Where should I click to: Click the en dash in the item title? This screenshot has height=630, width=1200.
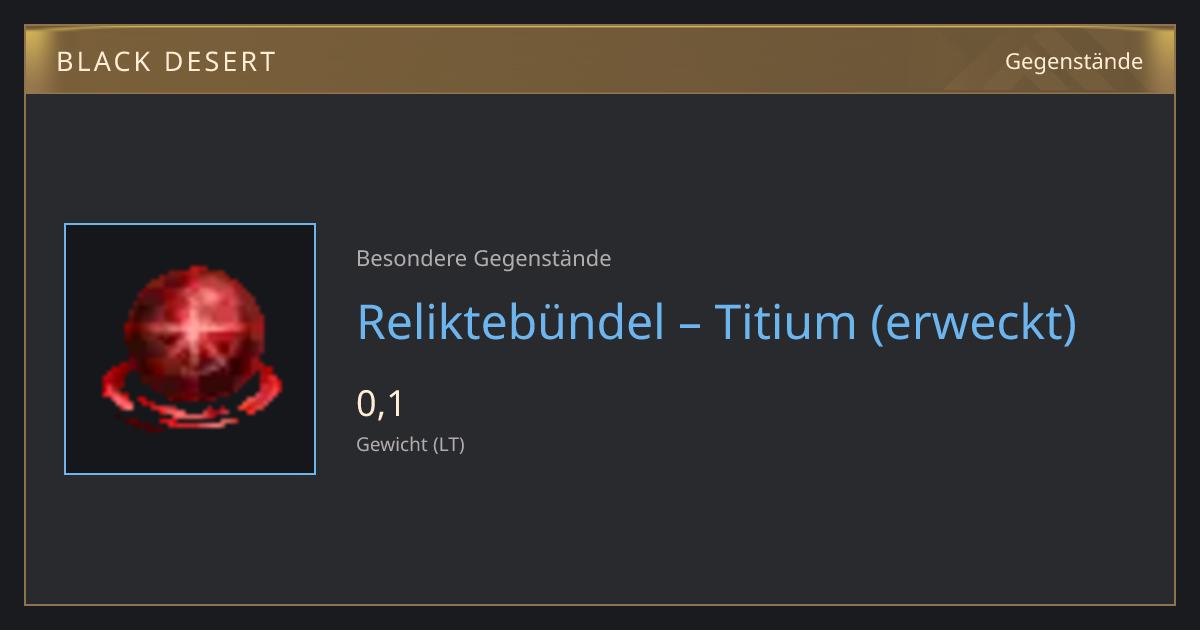(690, 325)
